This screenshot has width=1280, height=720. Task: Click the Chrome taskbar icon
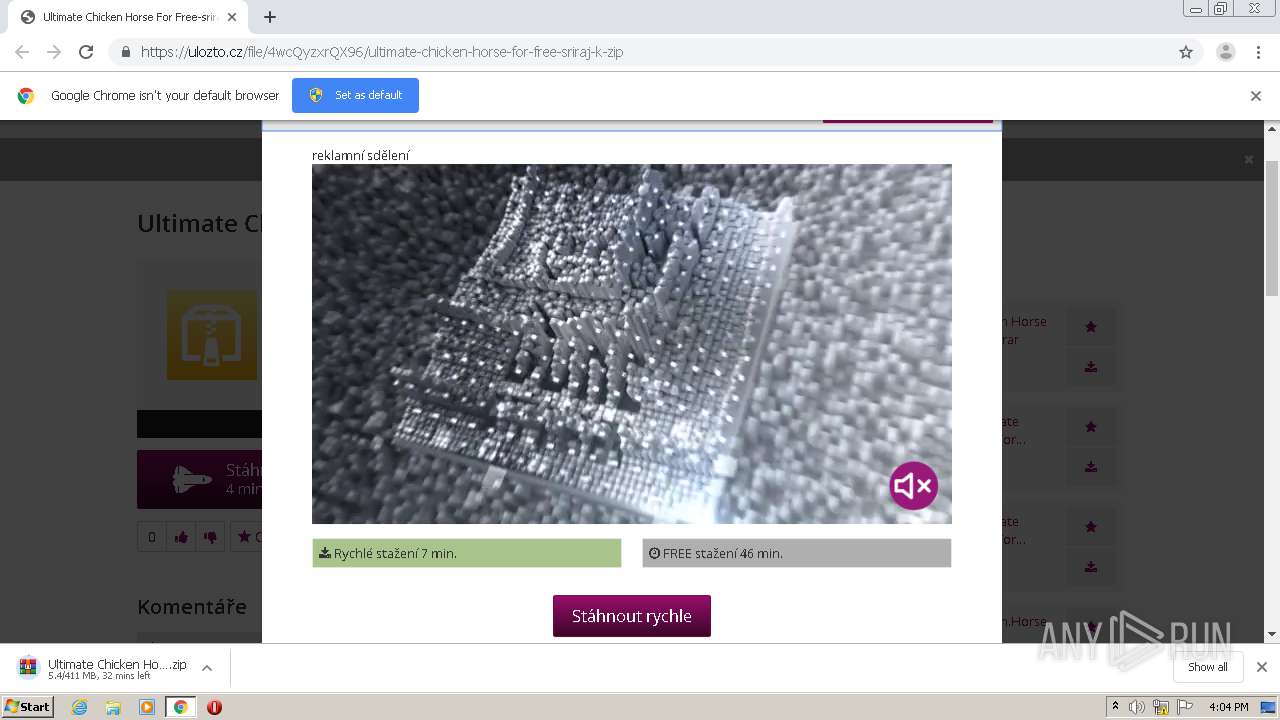pos(180,707)
